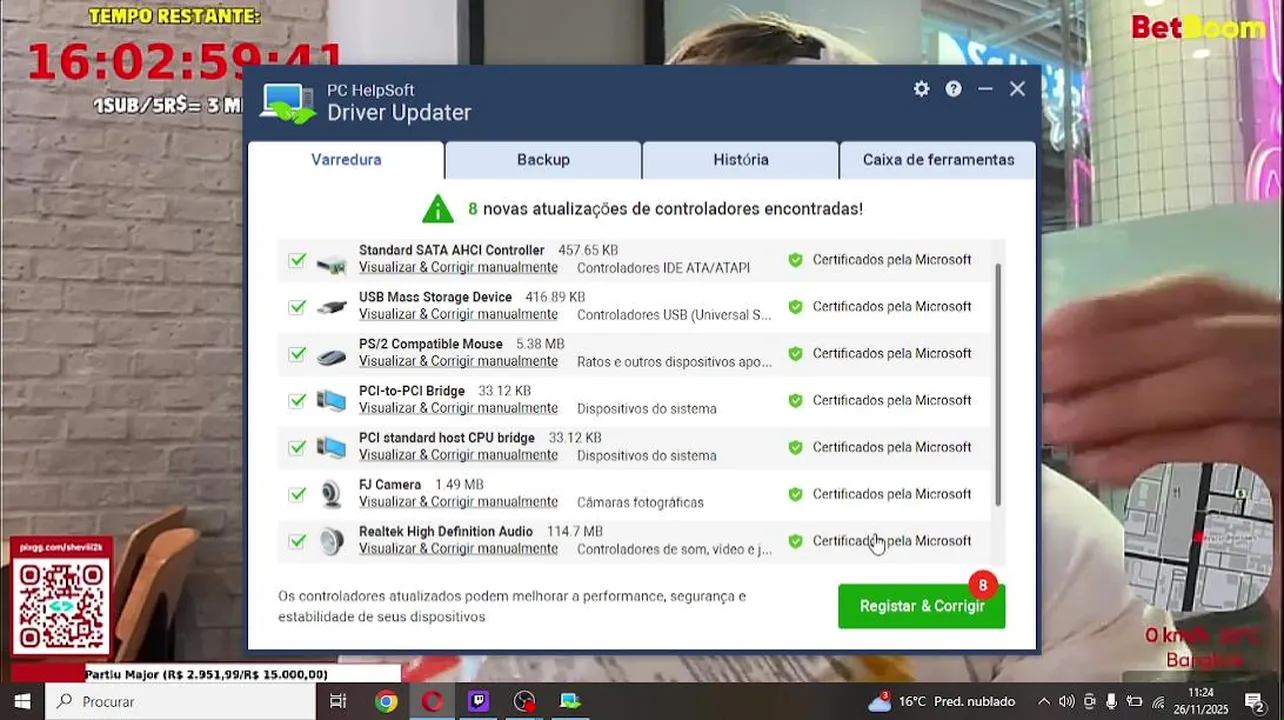Image resolution: width=1284 pixels, height=720 pixels.
Task: Click Visualizar & Corrigir manualmente for PCI-to-PCI Bridge
Action: [x=458, y=409]
